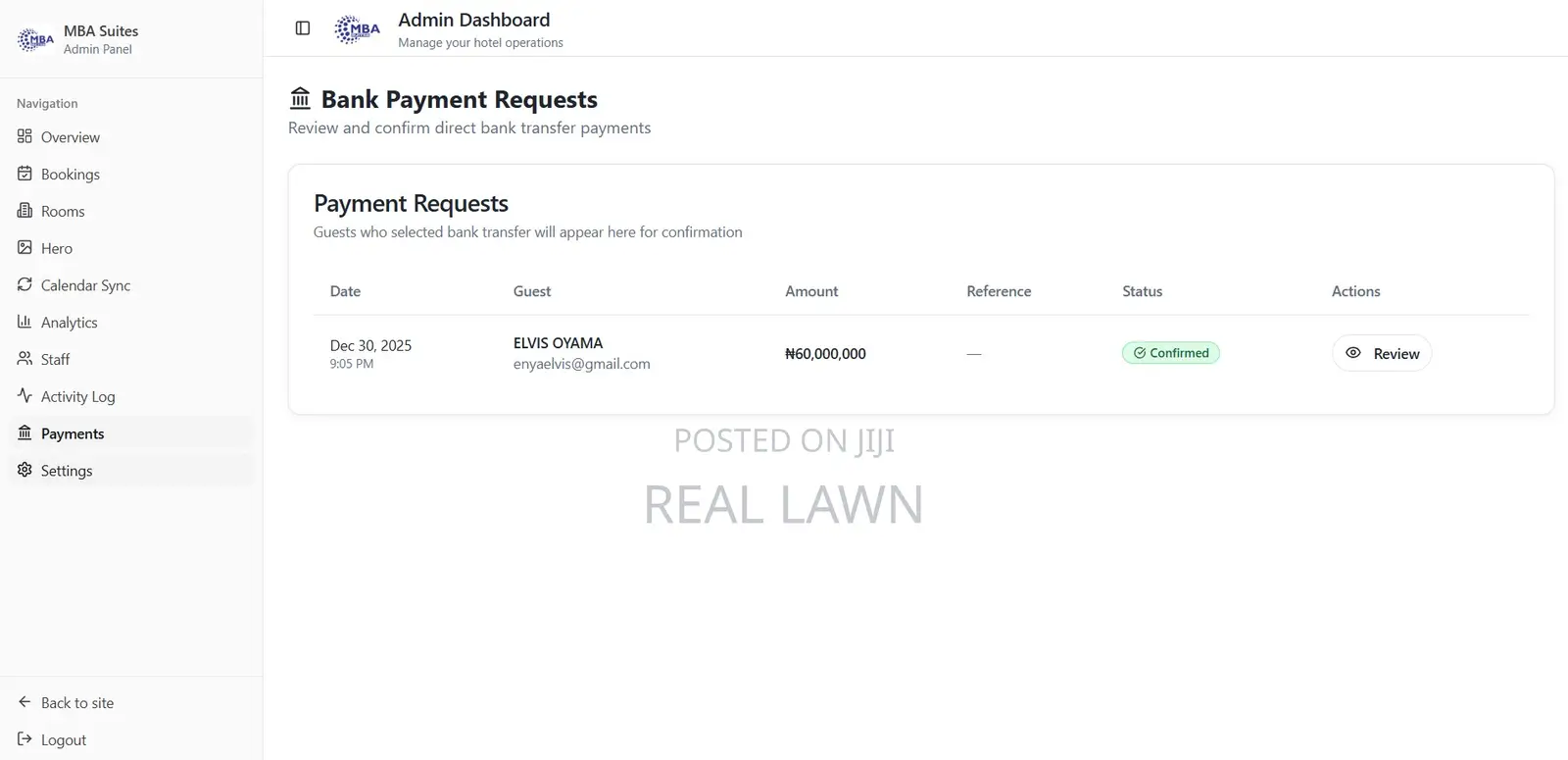Viewport: 1568px width, 760px height.
Task: Open the Analytics page
Action: pyautogui.click(x=131, y=323)
